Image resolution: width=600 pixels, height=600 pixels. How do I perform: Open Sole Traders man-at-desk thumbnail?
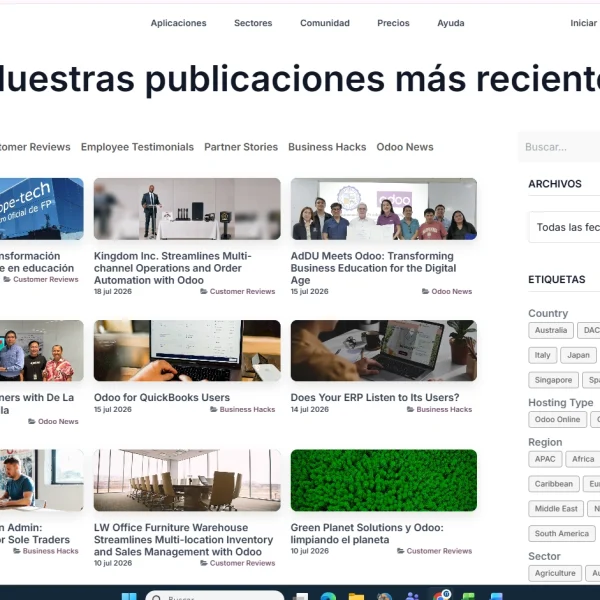click(42, 480)
